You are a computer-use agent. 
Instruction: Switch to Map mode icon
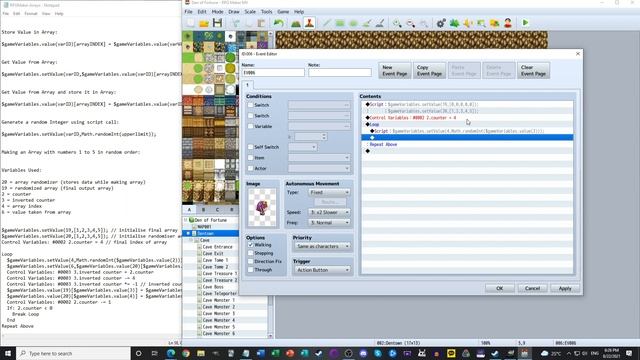pos(296,23)
